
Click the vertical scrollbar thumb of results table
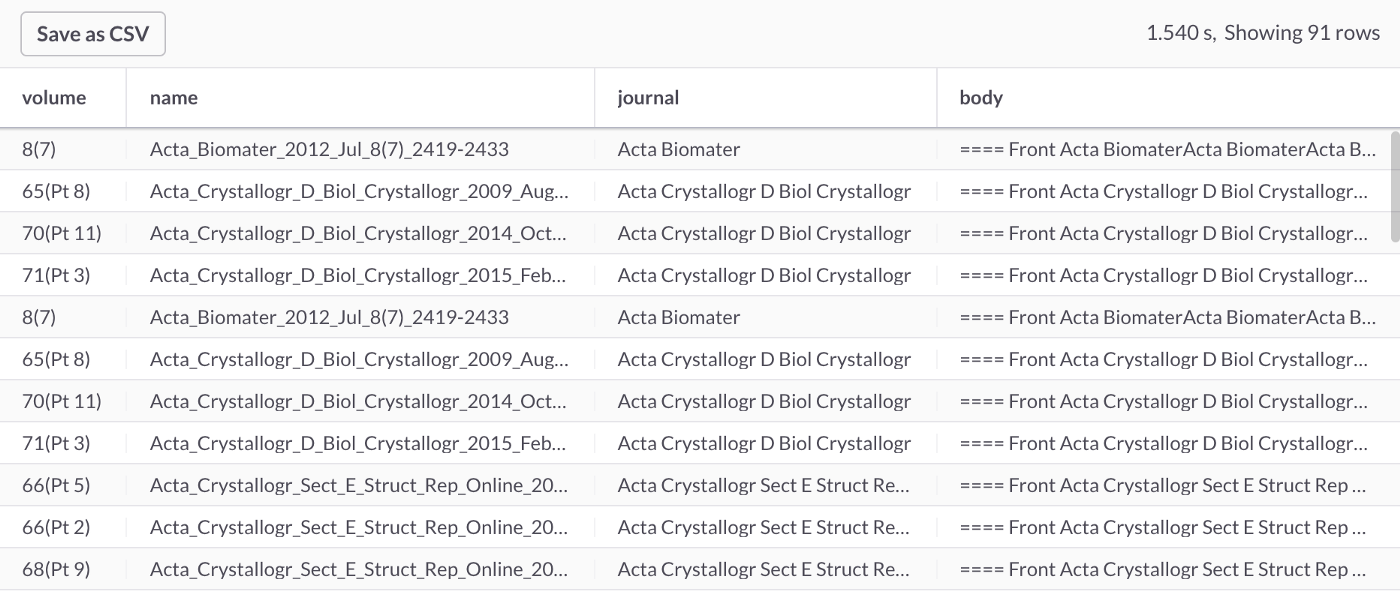point(1395,185)
